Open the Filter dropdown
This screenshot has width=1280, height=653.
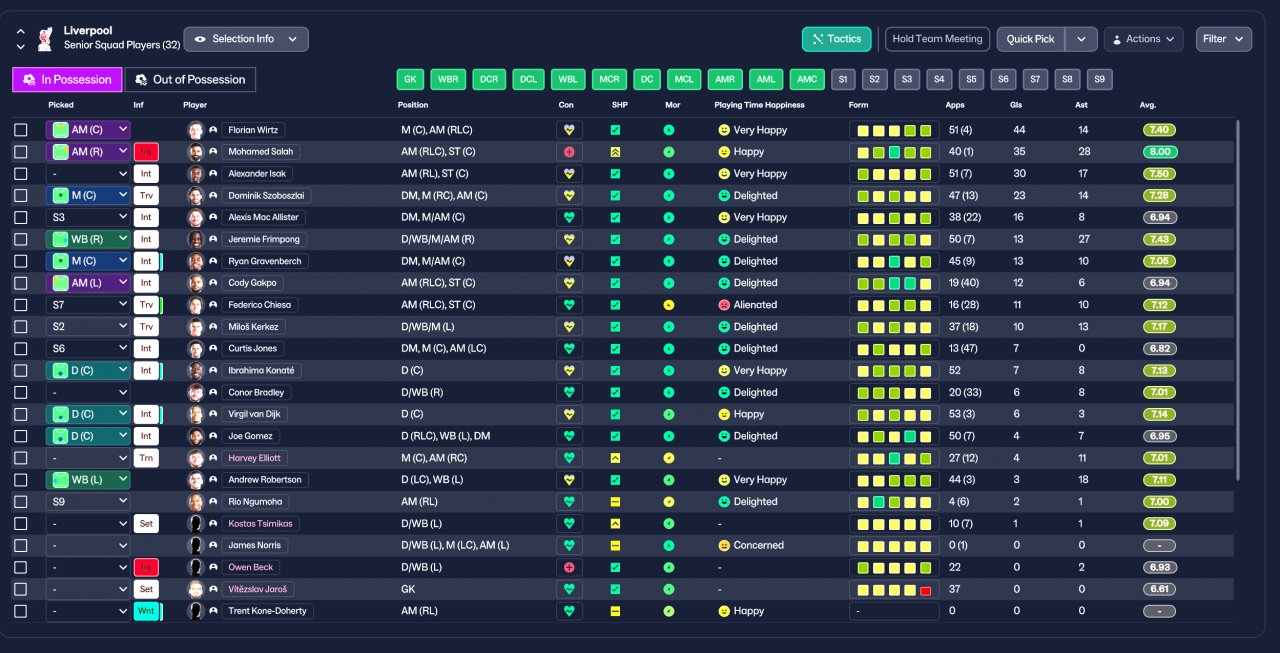1224,39
